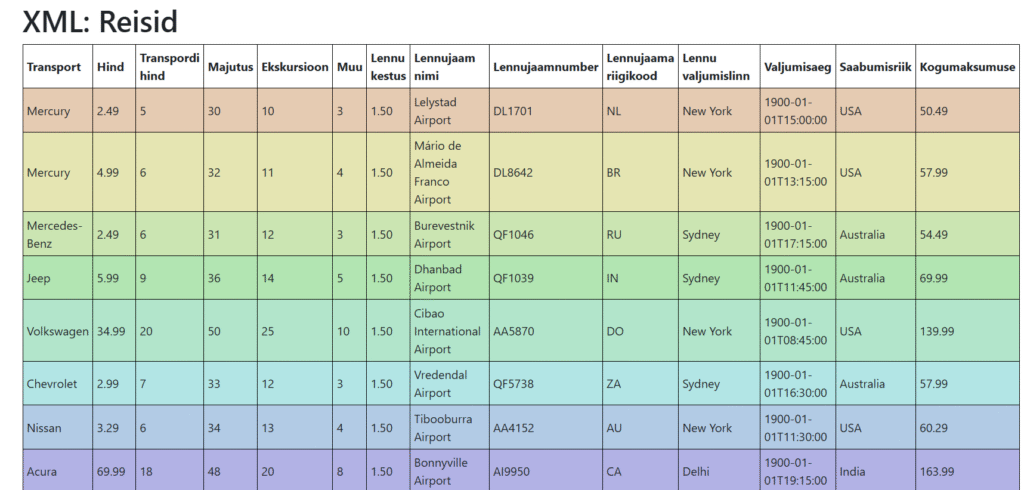Click flight number AI9950

(513, 472)
